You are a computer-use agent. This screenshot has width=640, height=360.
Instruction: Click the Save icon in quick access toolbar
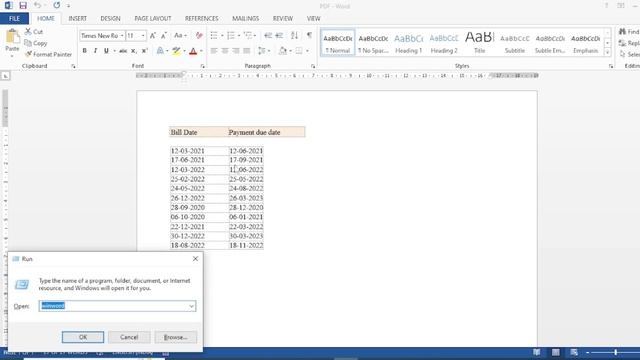pos(23,5)
